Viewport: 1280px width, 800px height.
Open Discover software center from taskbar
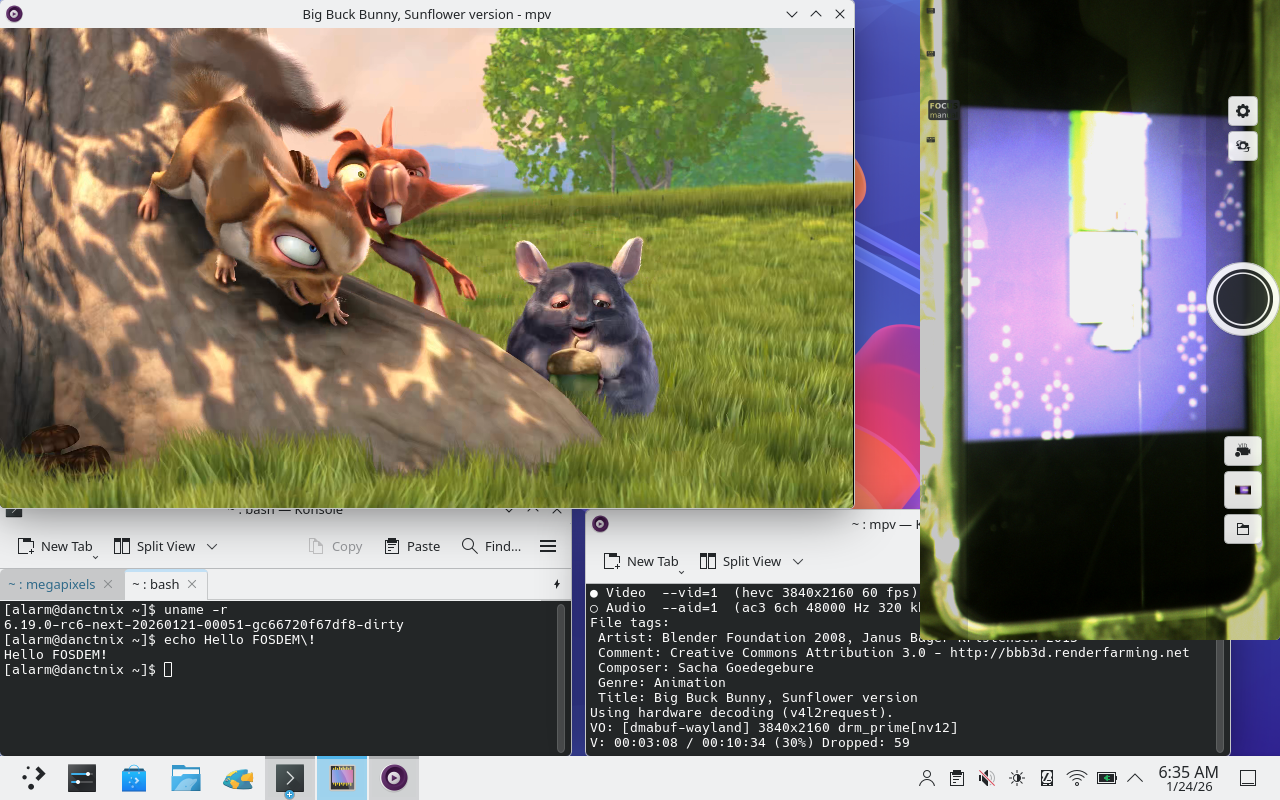pyautogui.click(x=134, y=778)
